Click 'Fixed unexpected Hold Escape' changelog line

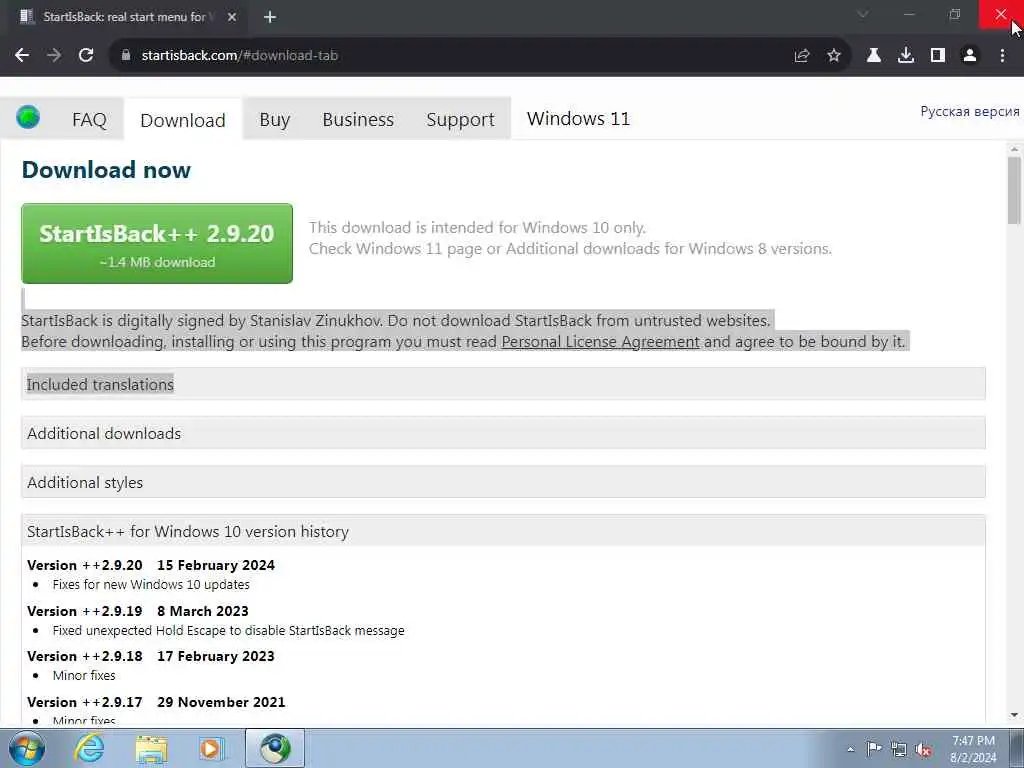click(x=229, y=630)
